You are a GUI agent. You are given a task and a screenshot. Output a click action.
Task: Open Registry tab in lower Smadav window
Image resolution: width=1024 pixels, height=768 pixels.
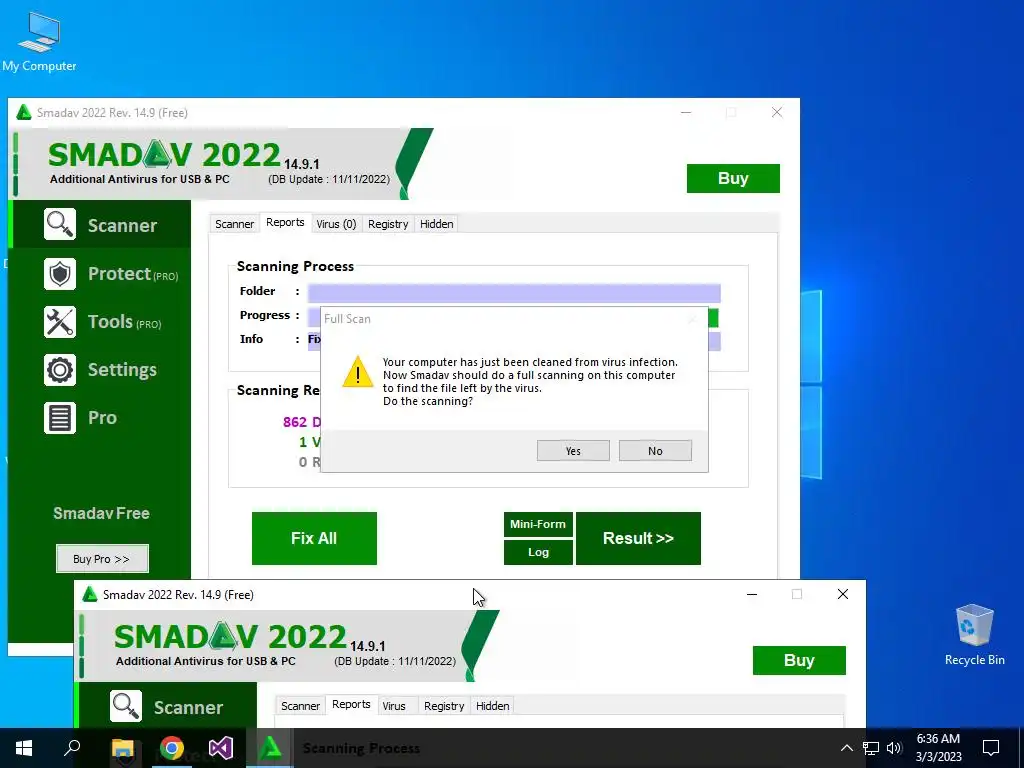[444, 706]
